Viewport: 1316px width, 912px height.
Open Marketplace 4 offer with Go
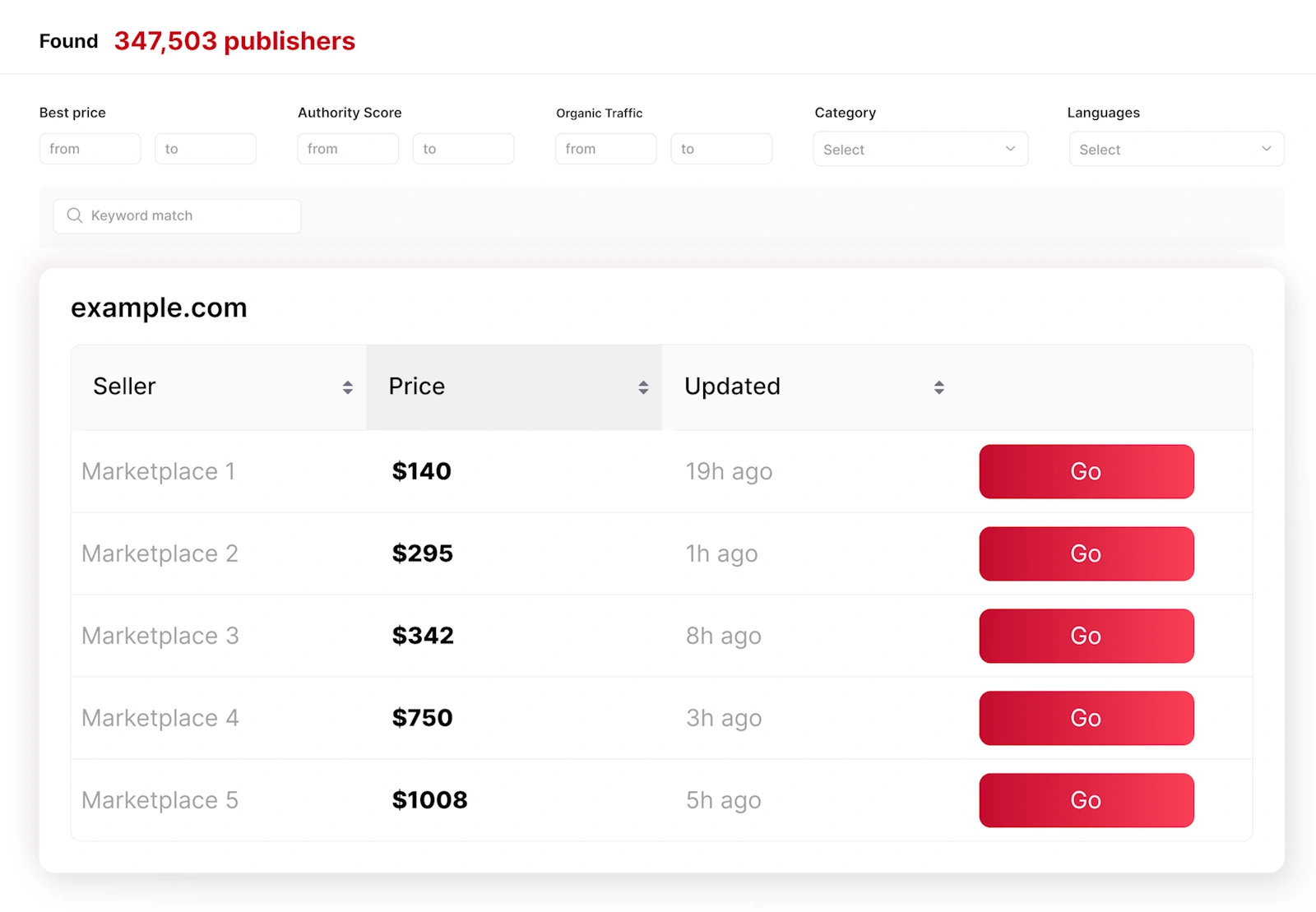1086,718
